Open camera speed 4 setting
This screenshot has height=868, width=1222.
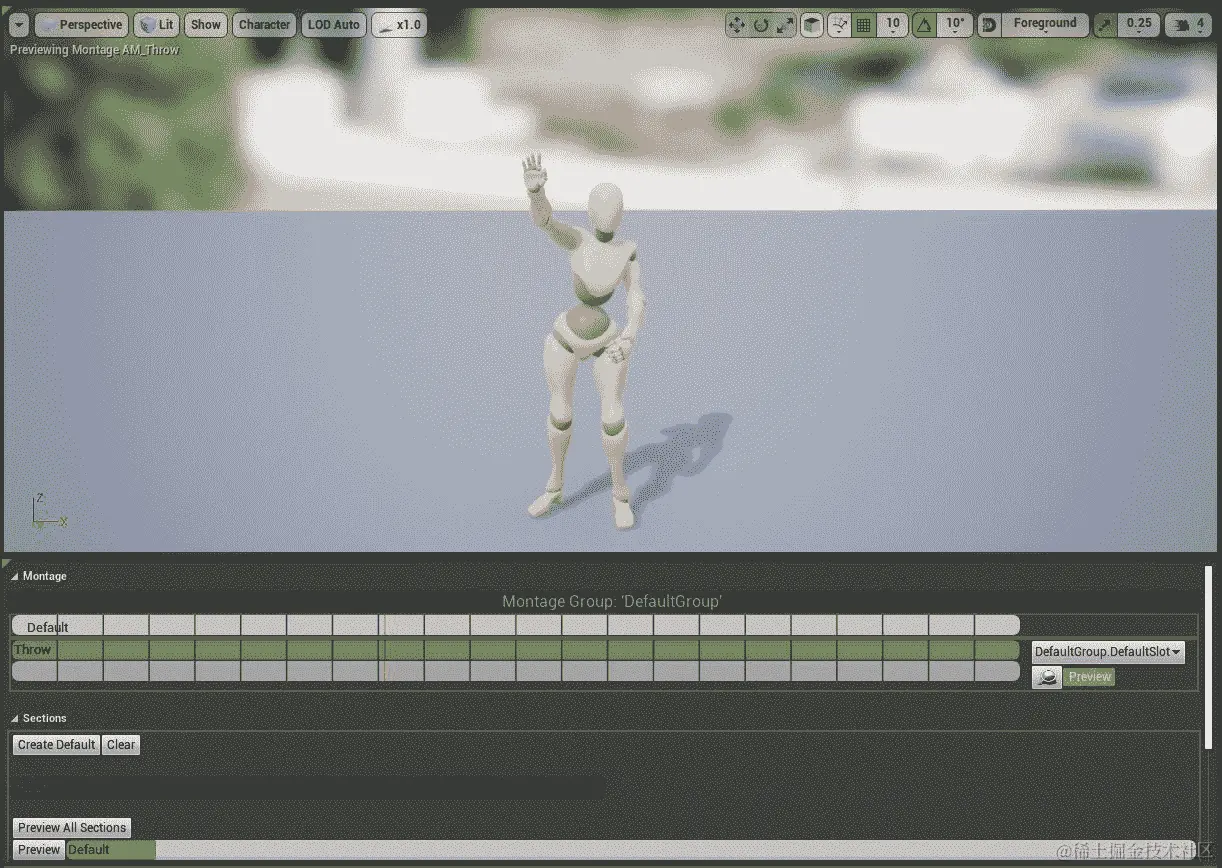(x=1189, y=25)
